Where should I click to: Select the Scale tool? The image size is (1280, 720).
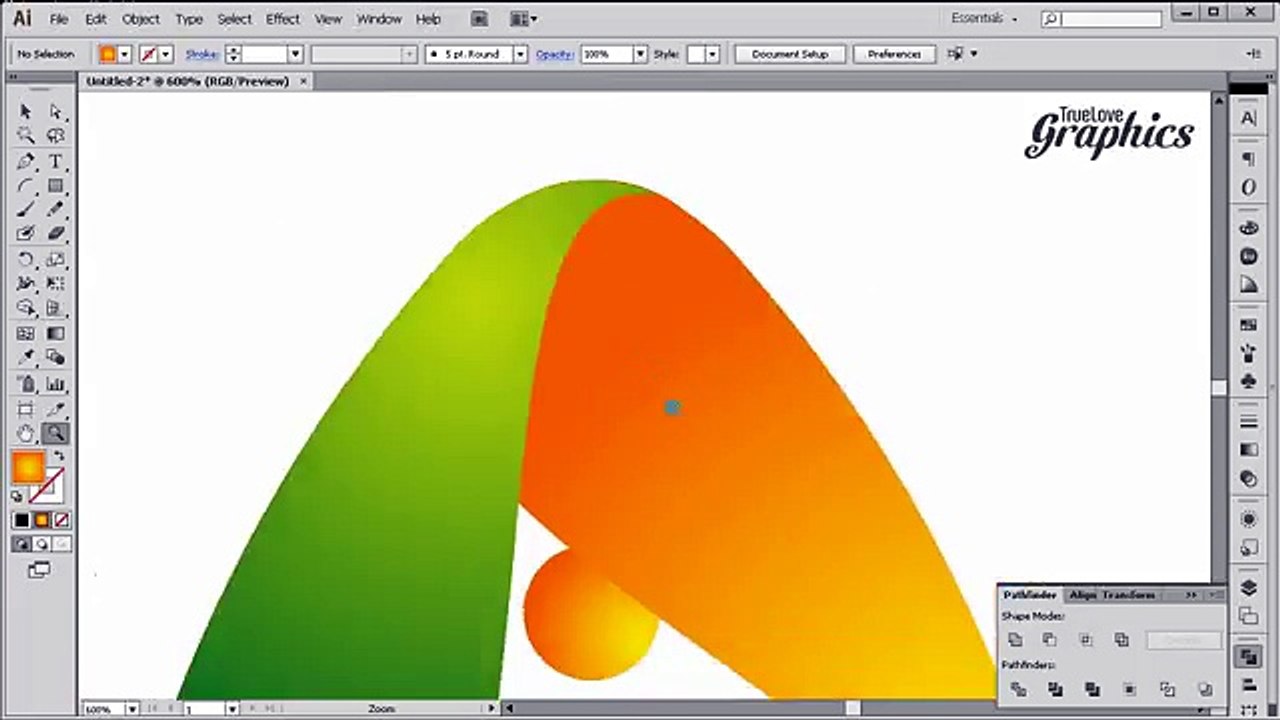(56, 260)
